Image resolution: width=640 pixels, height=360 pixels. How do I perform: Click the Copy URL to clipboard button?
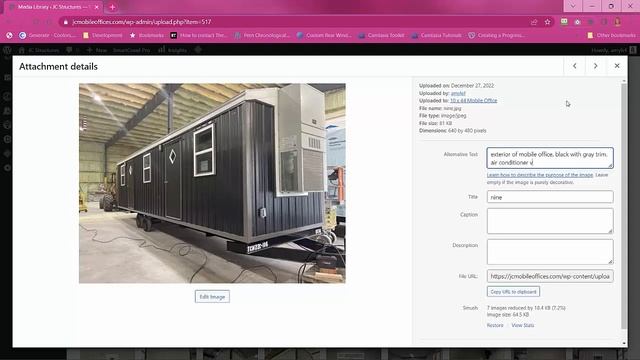click(x=513, y=292)
